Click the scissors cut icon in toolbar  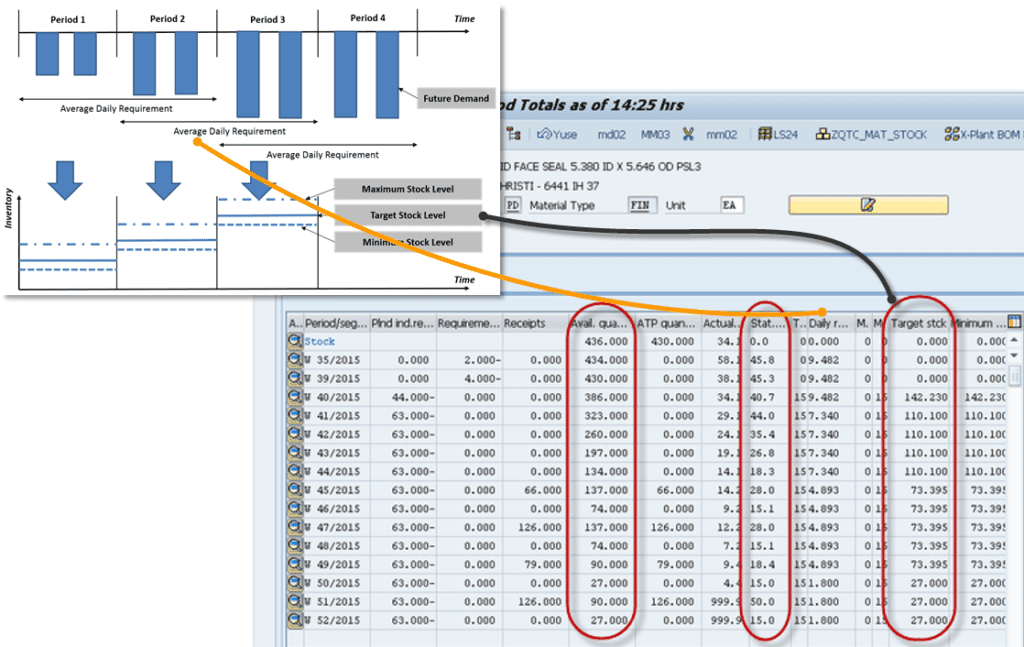687,133
